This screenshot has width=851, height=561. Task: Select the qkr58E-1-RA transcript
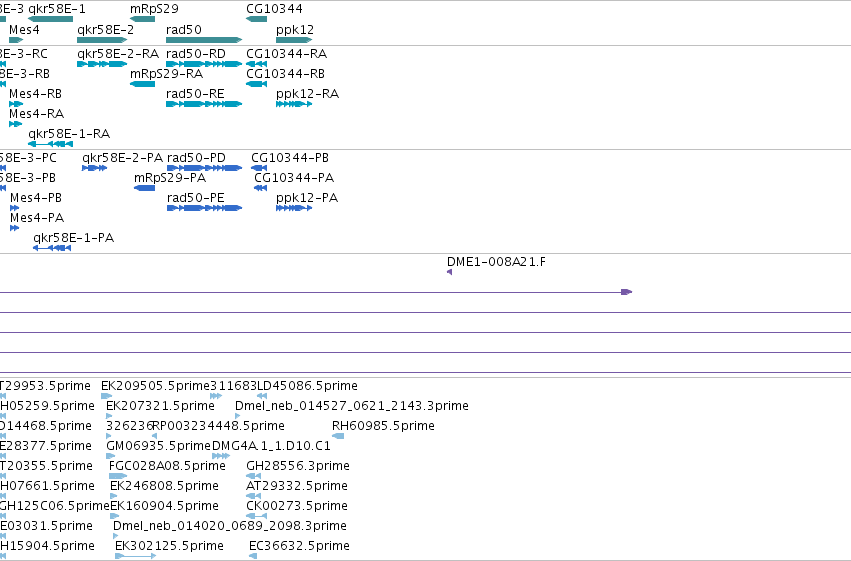pos(50,144)
